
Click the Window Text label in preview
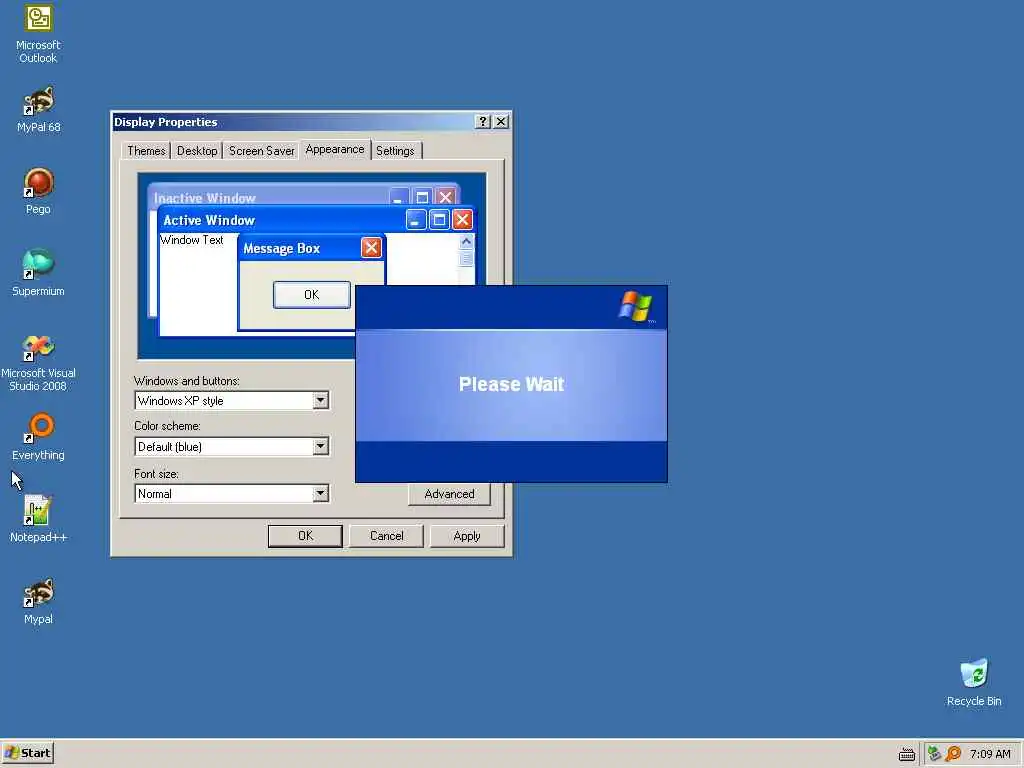[191, 240]
